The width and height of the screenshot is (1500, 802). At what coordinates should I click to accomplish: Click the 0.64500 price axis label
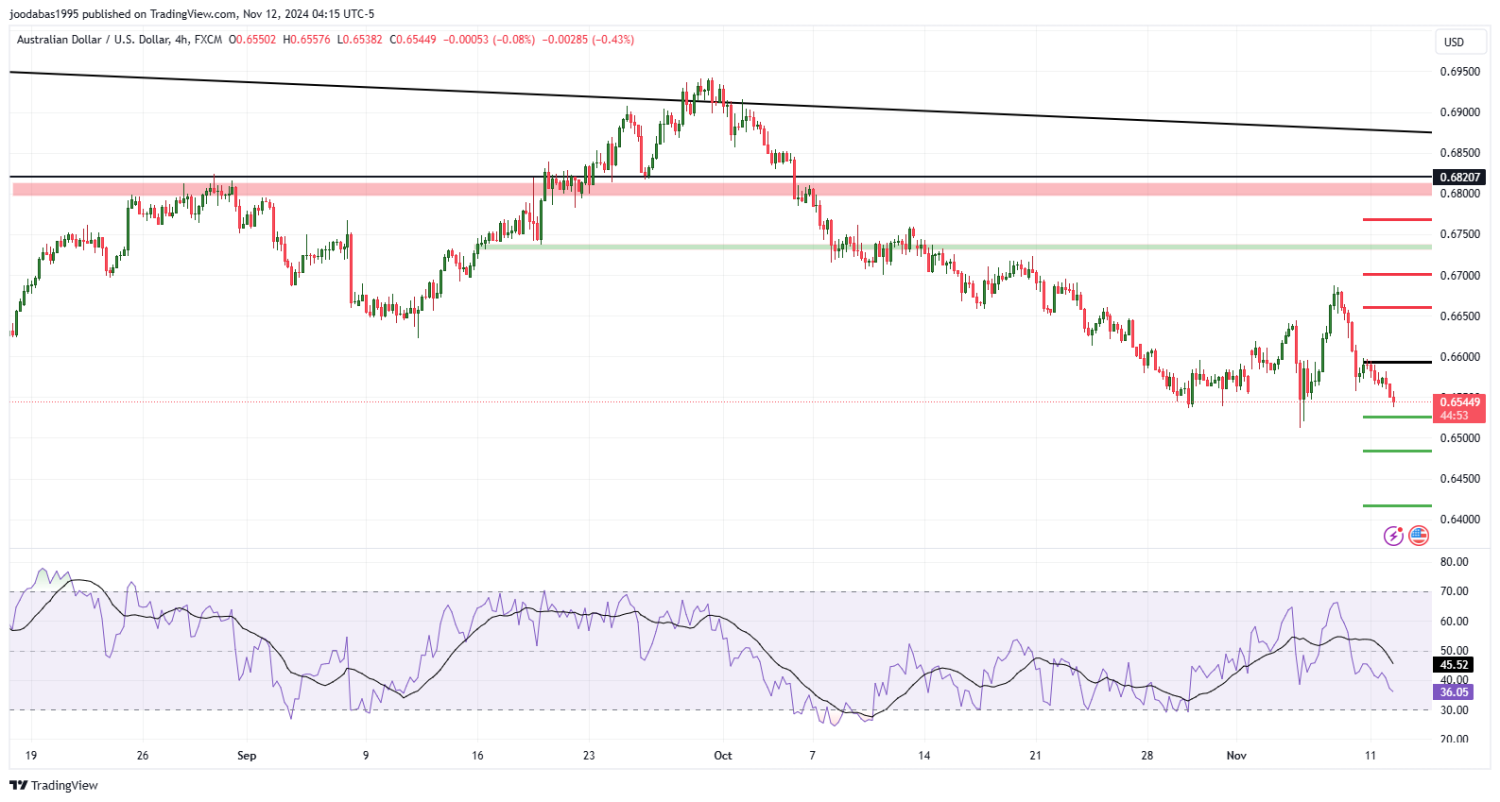click(x=1460, y=479)
